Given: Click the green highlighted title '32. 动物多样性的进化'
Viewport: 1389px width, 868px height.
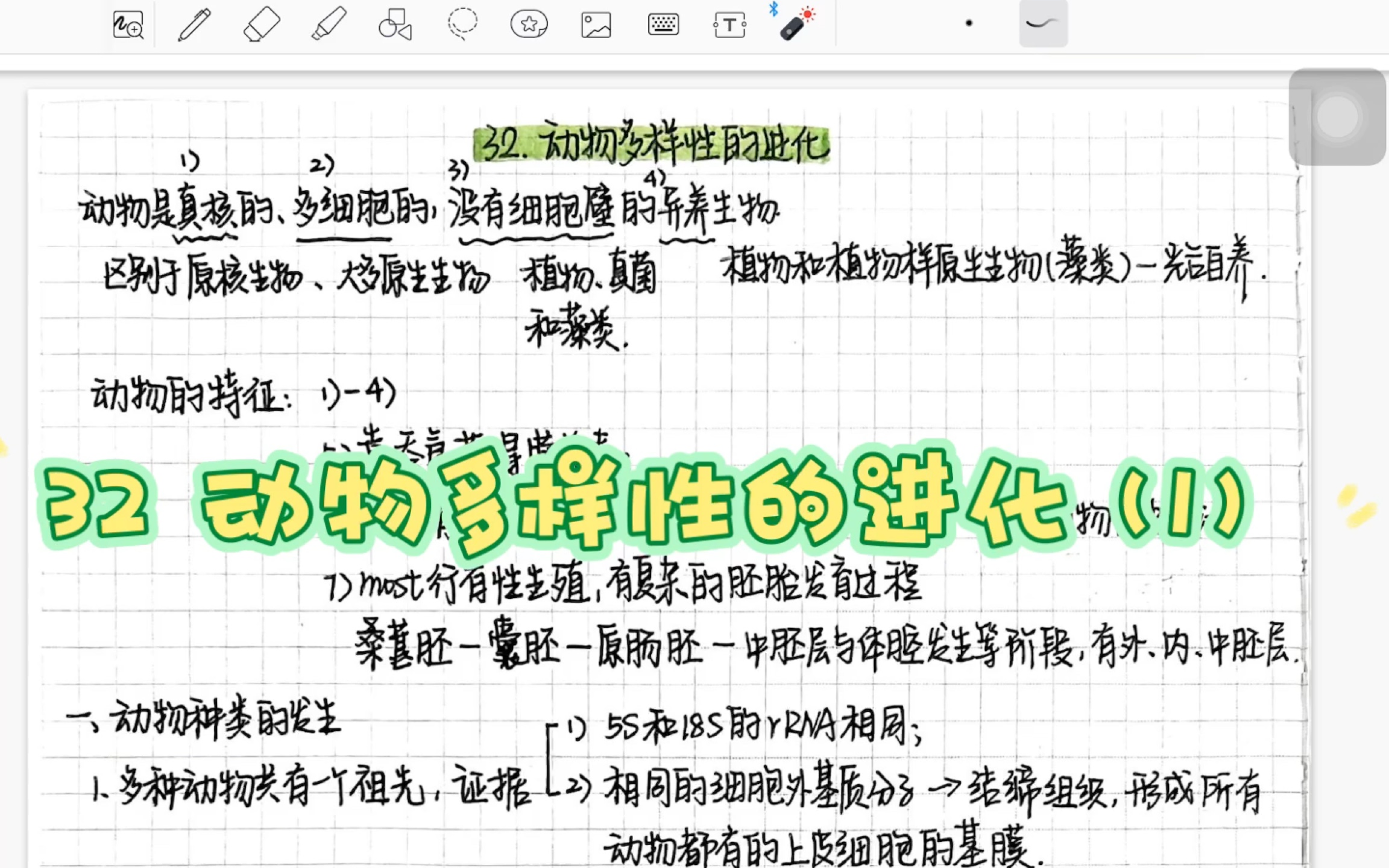Looking at the screenshot, I should point(651,143).
